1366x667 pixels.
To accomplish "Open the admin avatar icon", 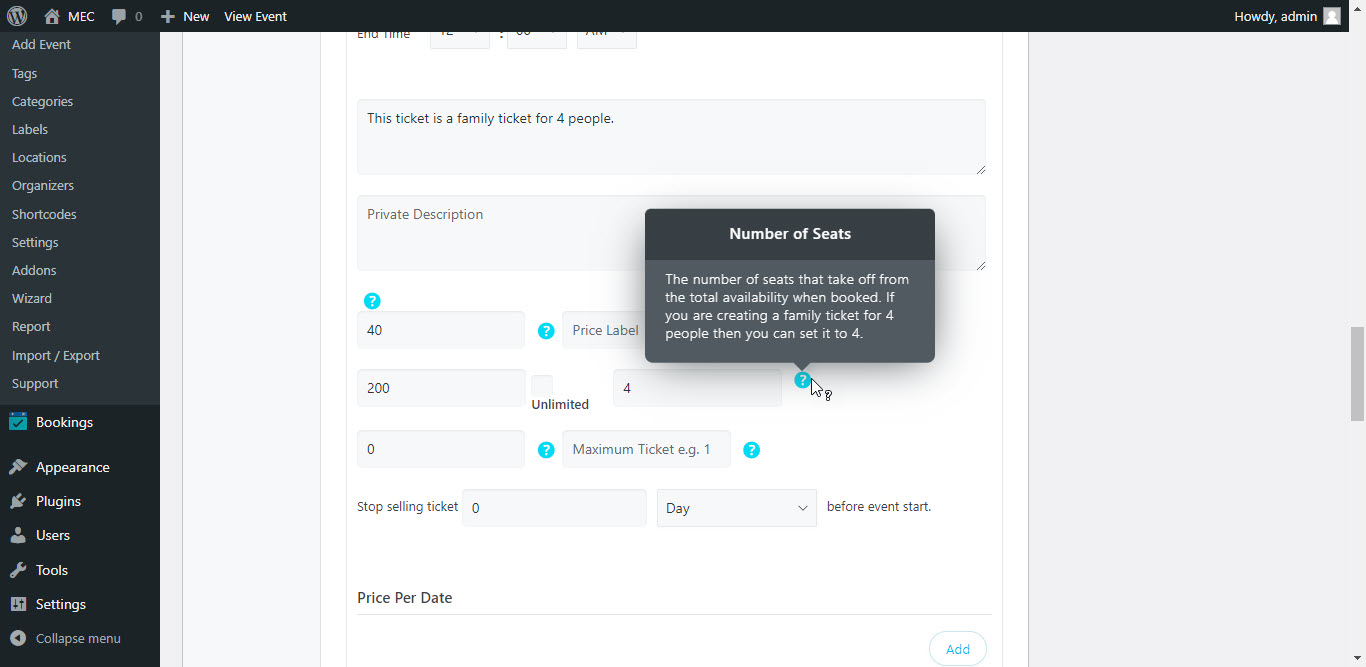I will (1331, 16).
